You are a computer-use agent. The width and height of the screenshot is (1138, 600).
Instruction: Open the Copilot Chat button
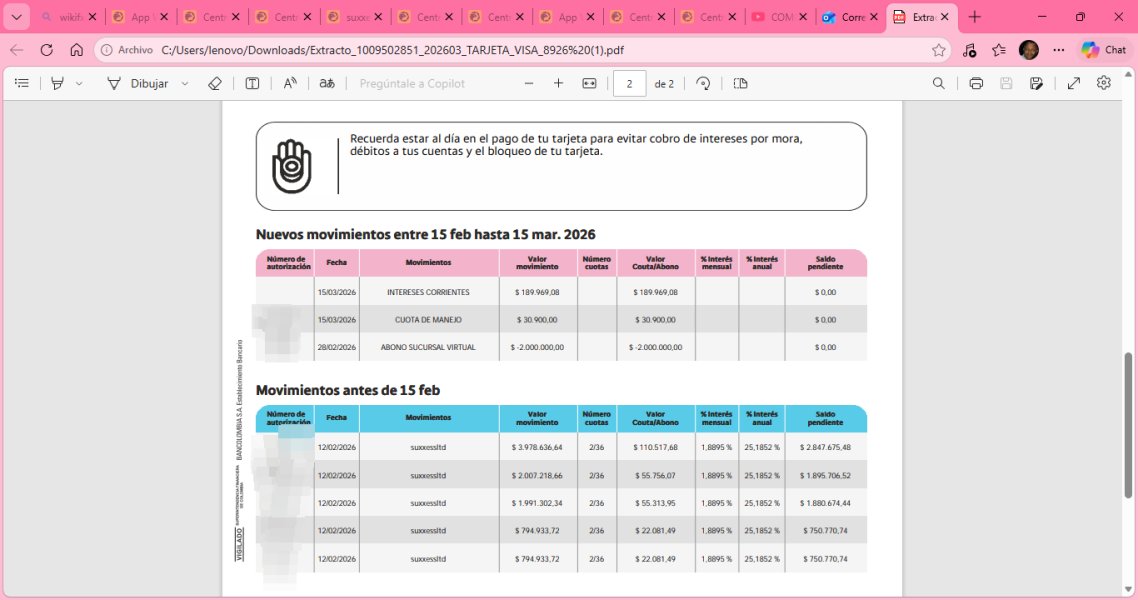click(x=1103, y=50)
